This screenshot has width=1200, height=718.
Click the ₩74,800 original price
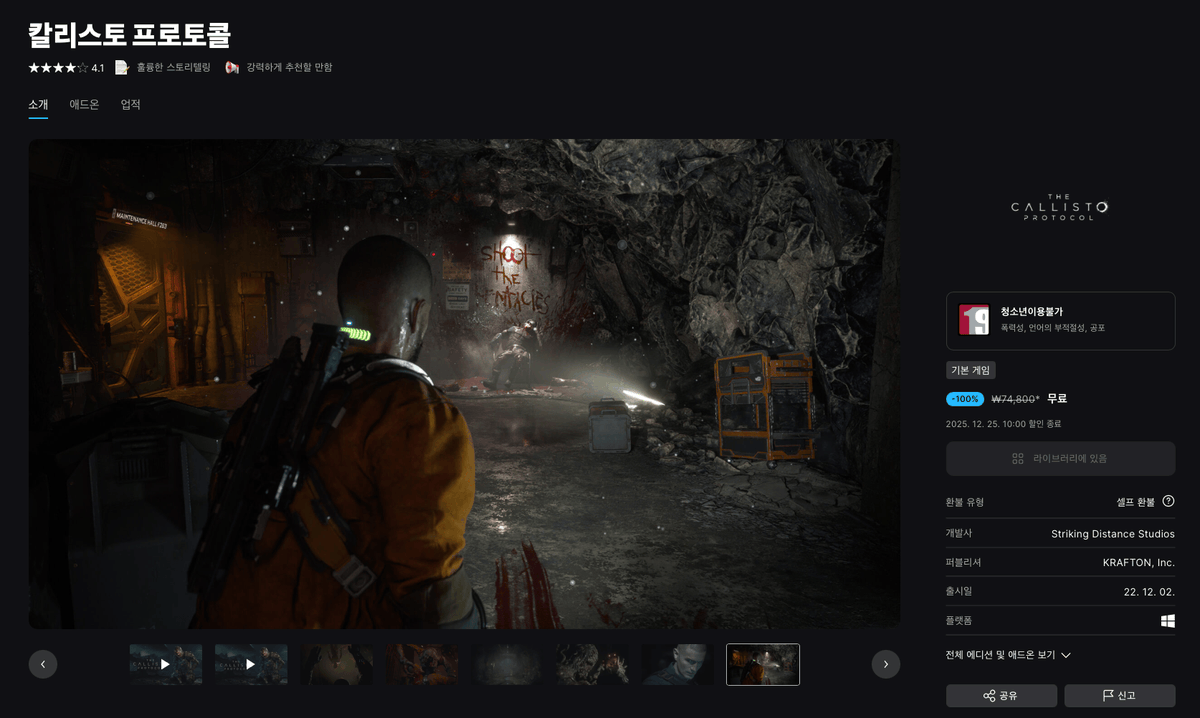[x=1015, y=399]
